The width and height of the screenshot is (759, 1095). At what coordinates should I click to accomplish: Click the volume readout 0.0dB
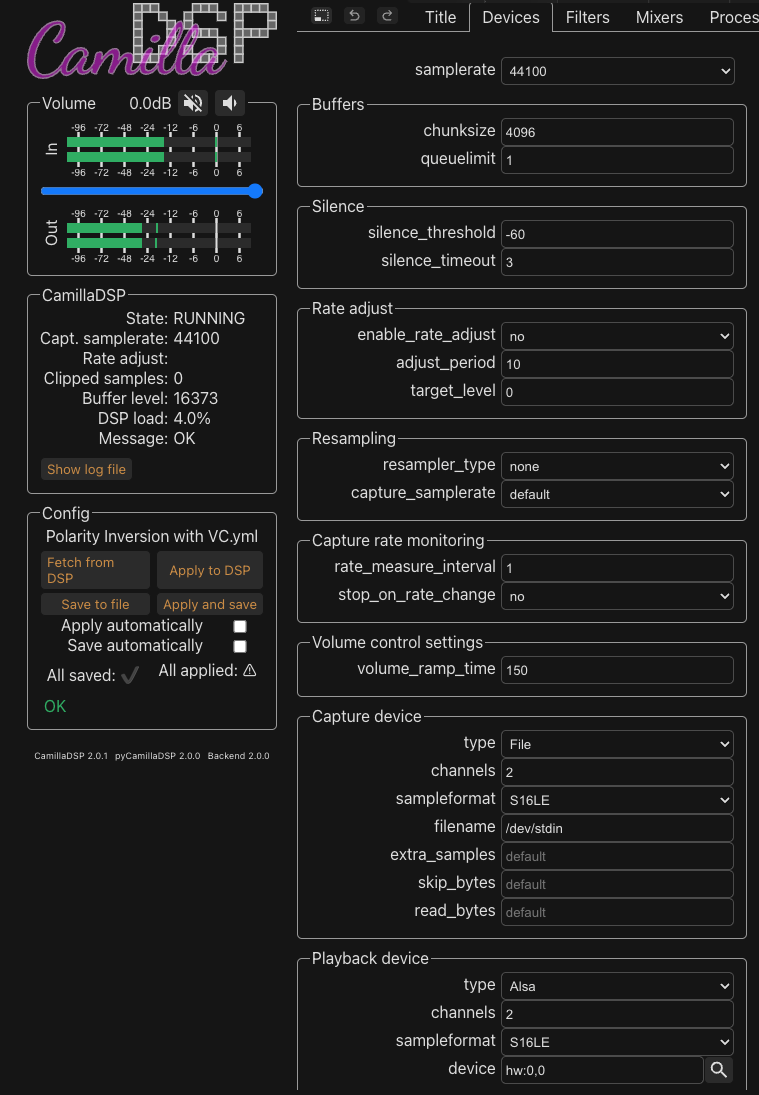(150, 103)
